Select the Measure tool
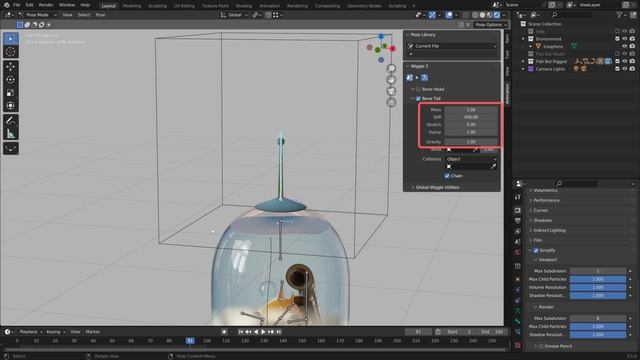This screenshot has width=640, height=360. [11, 133]
